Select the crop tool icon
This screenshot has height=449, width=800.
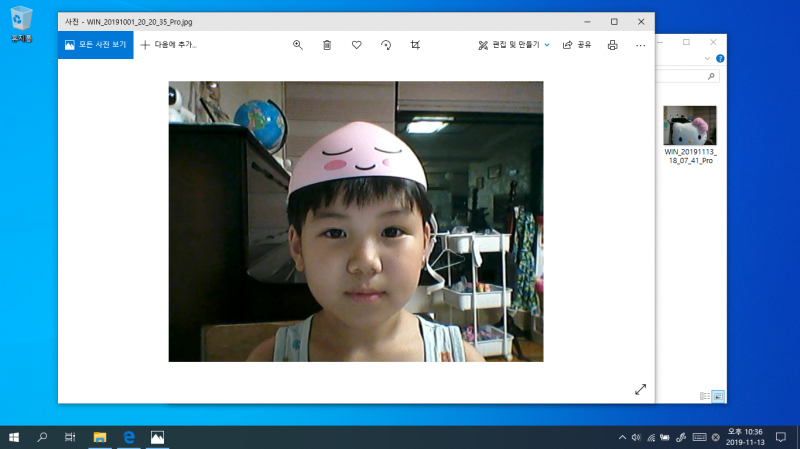tap(415, 45)
